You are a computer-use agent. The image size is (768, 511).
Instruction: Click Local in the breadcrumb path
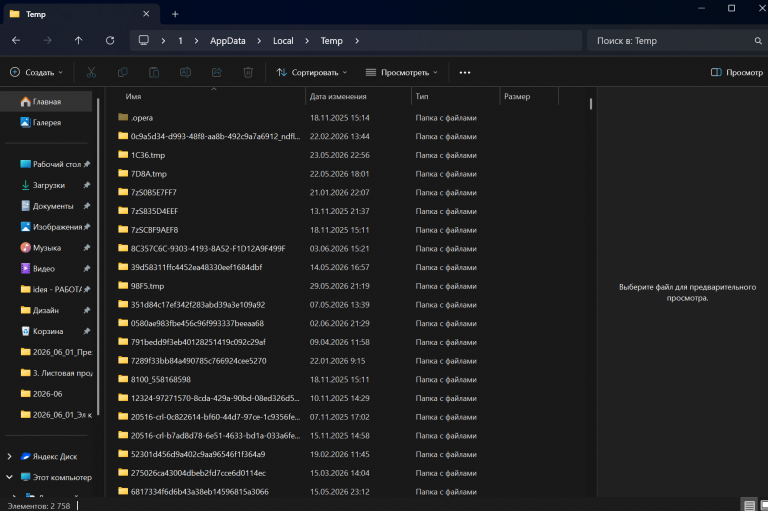click(283, 41)
